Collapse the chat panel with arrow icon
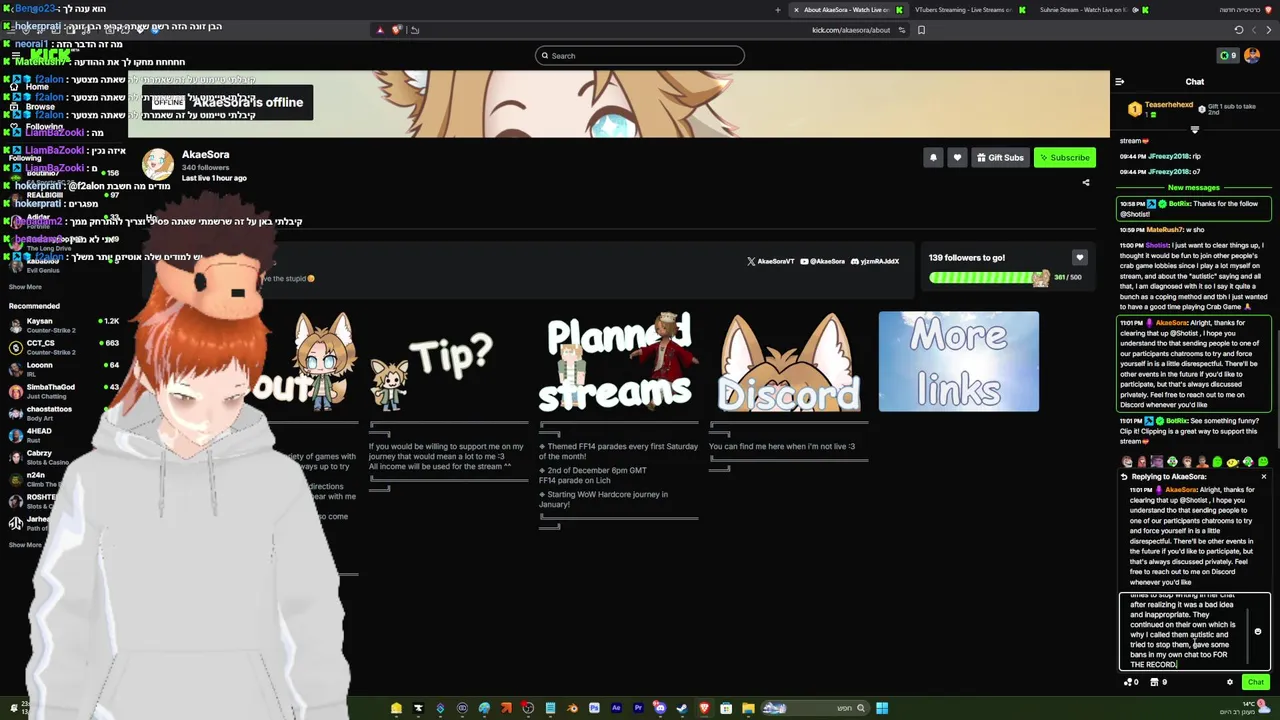The height and width of the screenshot is (720, 1280). click(x=1120, y=82)
